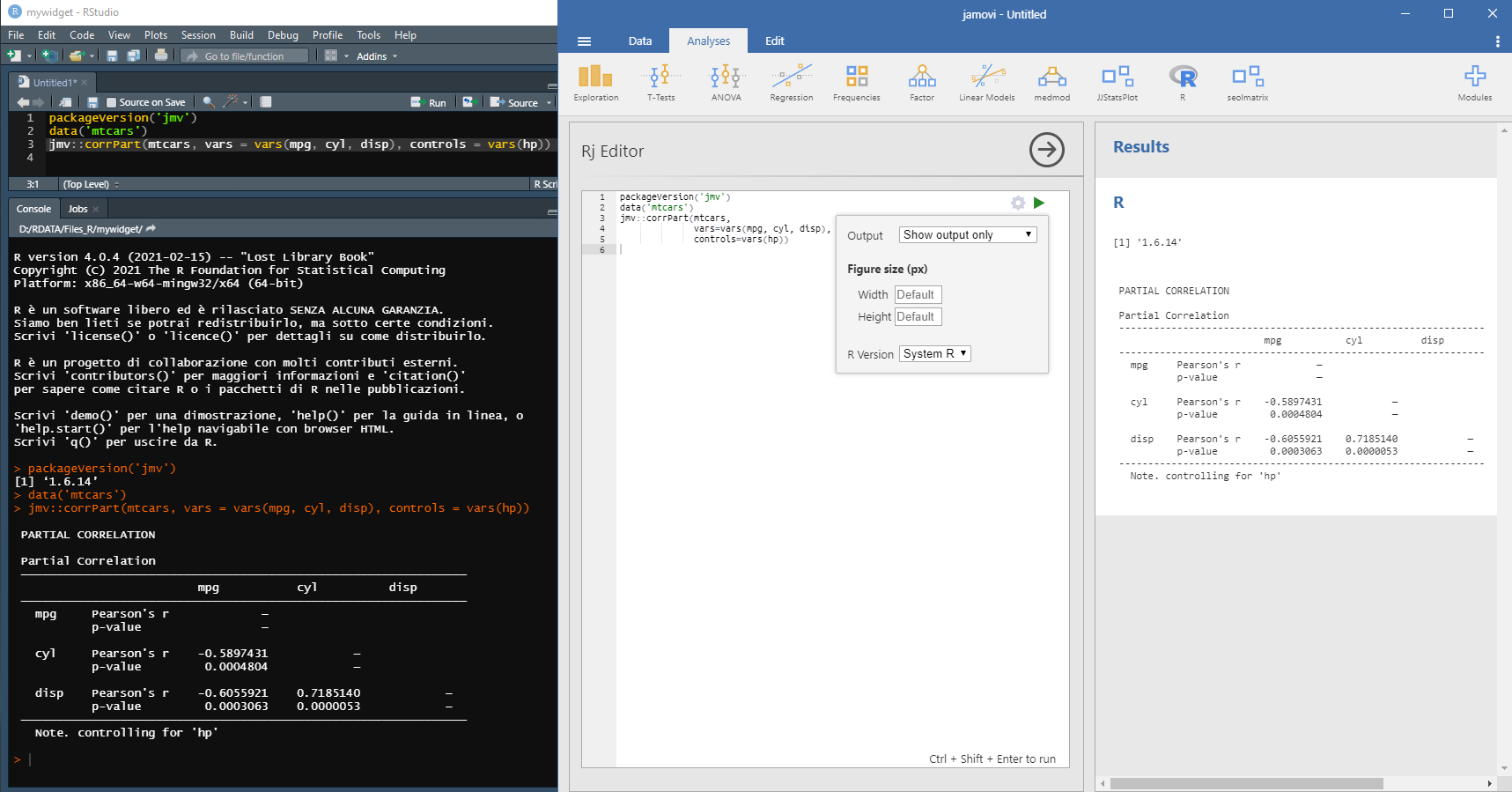Click the Rj Editor settings gear icon
The image size is (1512, 792).
[x=1018, y=203]
